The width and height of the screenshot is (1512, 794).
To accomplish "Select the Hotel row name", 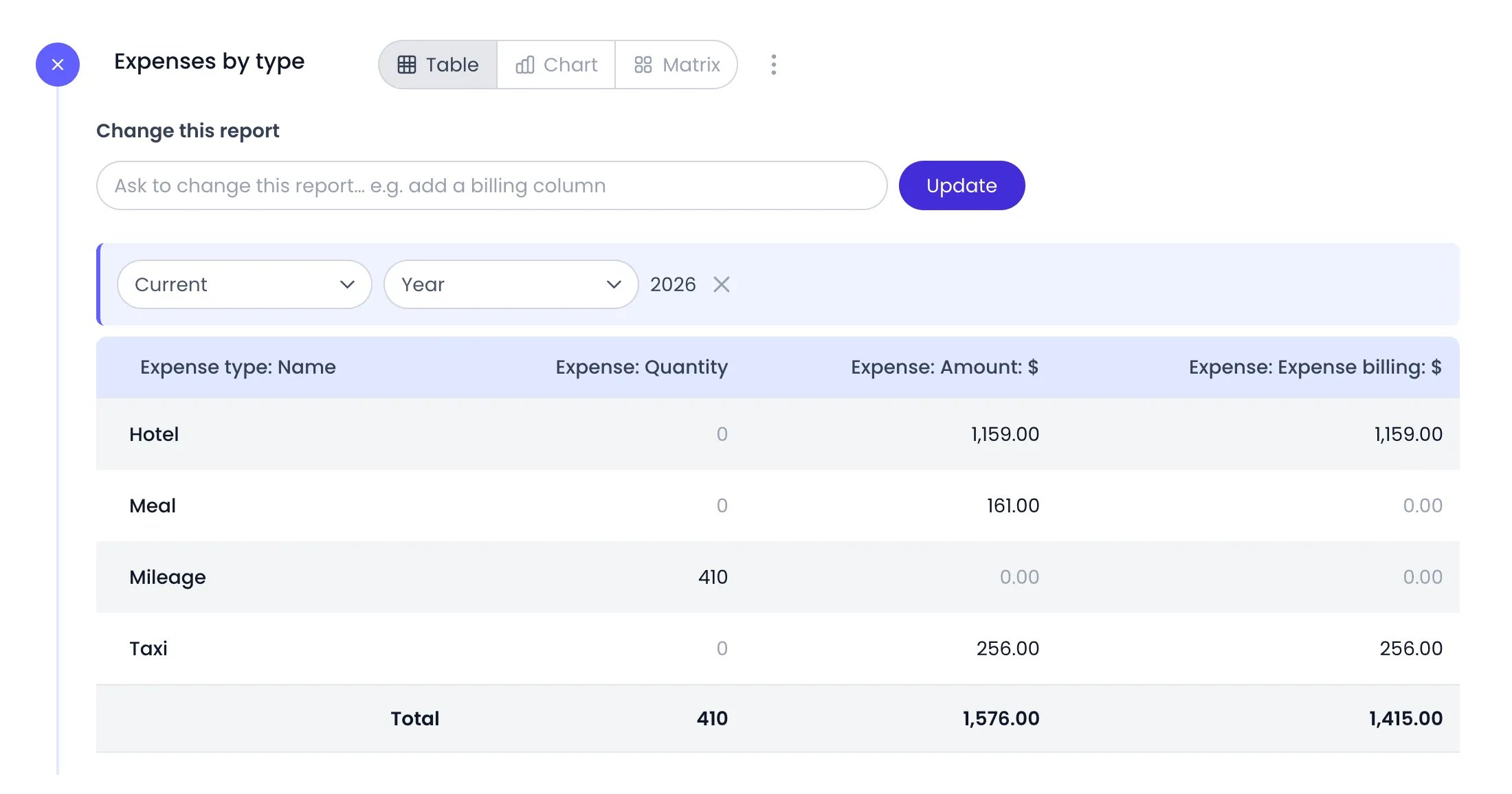I will pyautogui.click(x=154, y=434).
